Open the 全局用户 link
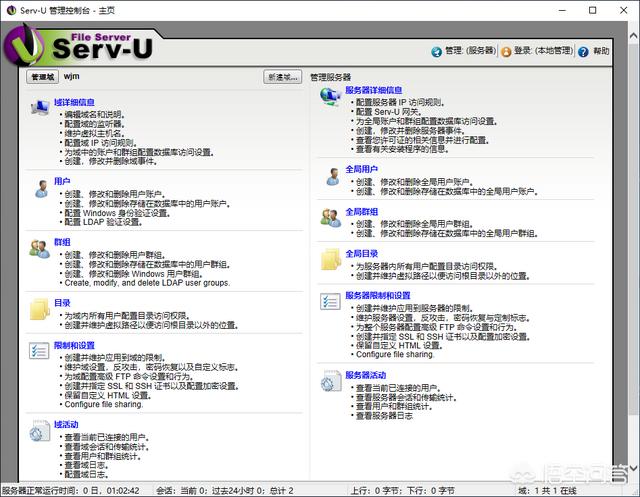 click(362, 169)
